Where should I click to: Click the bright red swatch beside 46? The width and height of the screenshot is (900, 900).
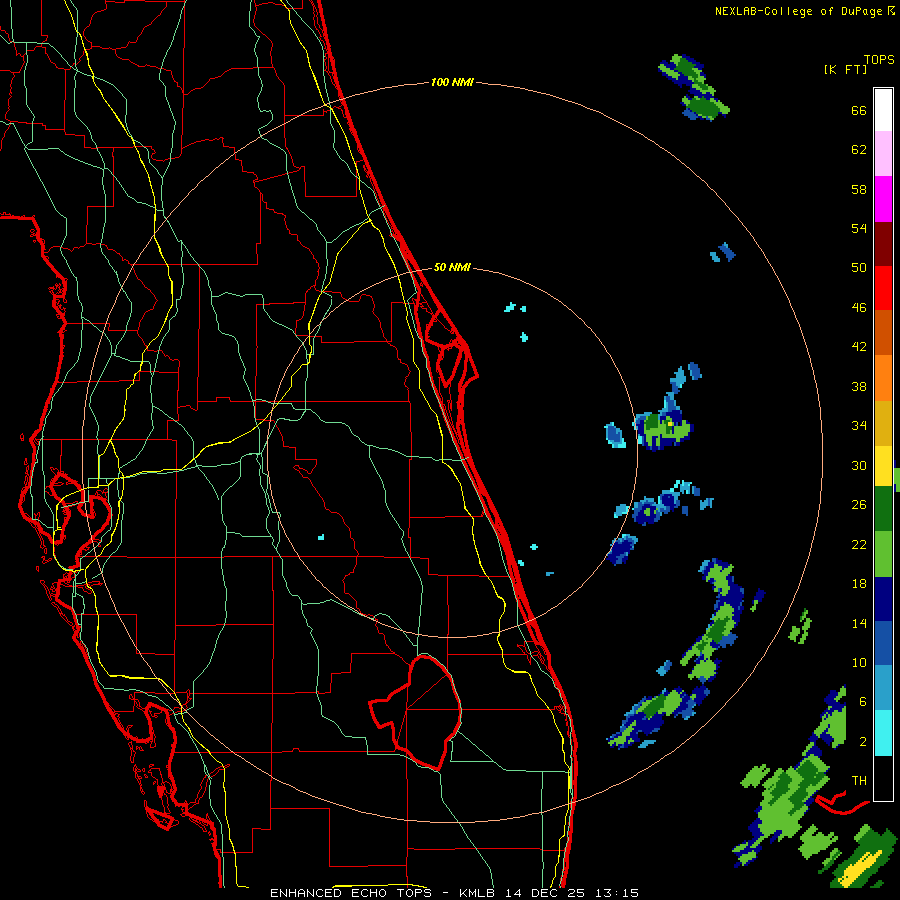[x=883, y=288]
